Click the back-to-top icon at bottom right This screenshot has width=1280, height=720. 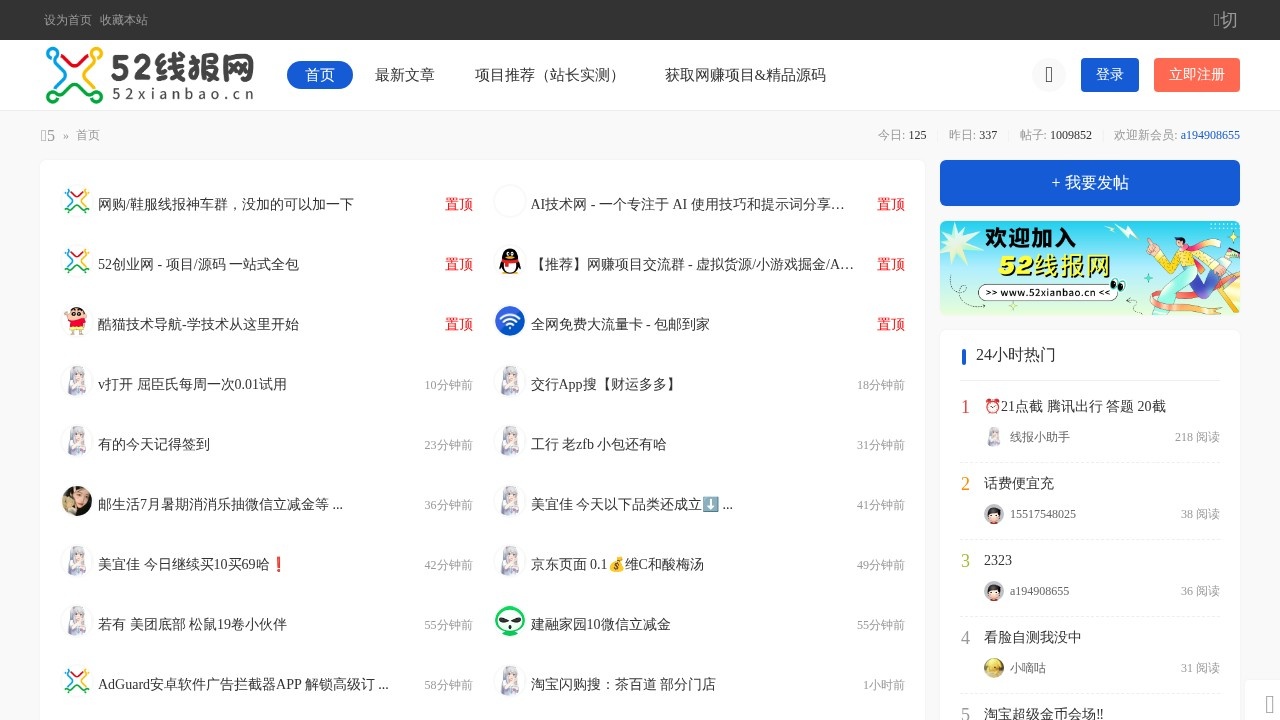[1269, 704]
